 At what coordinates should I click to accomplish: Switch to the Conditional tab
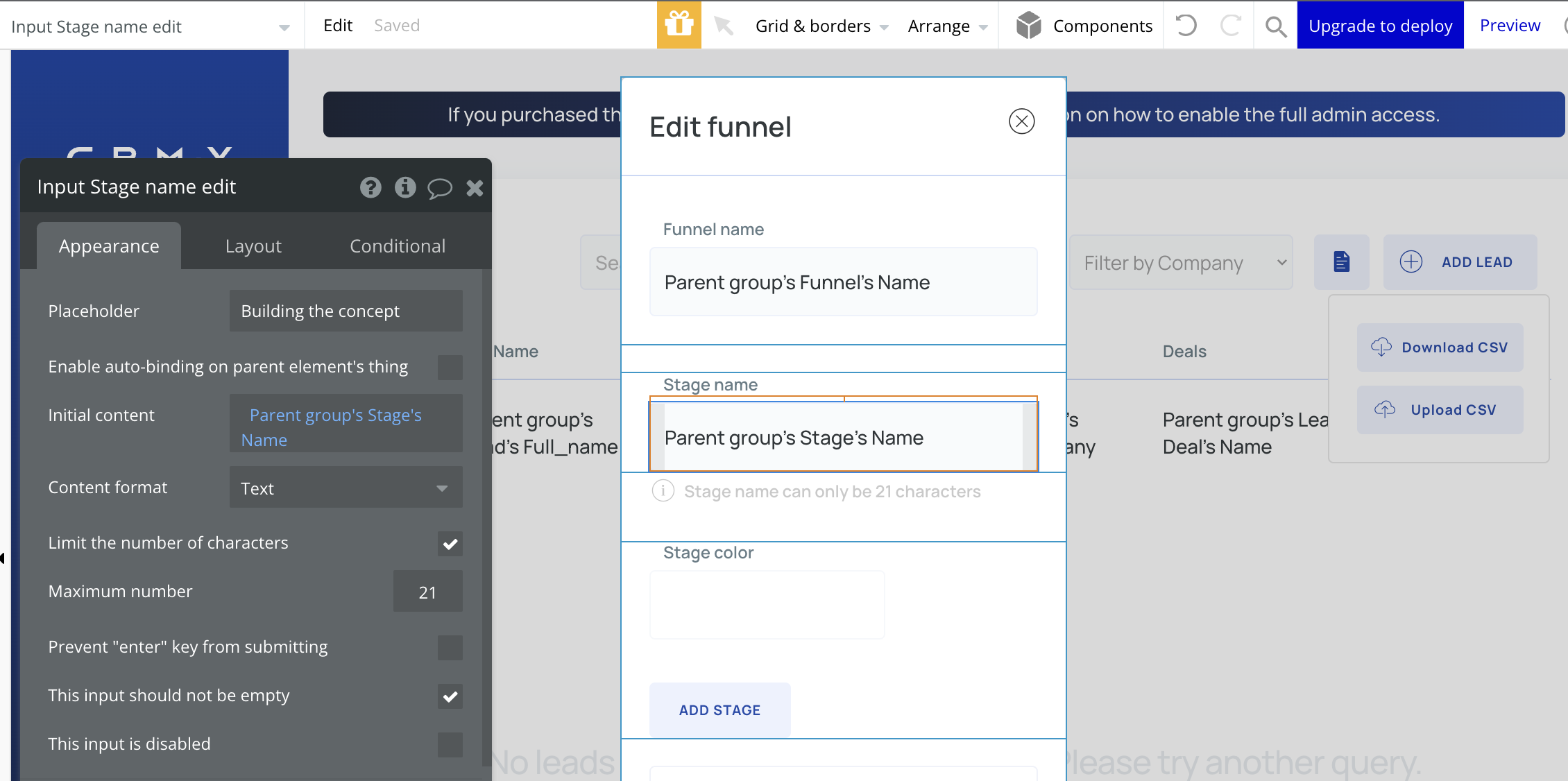coord(397,246)
